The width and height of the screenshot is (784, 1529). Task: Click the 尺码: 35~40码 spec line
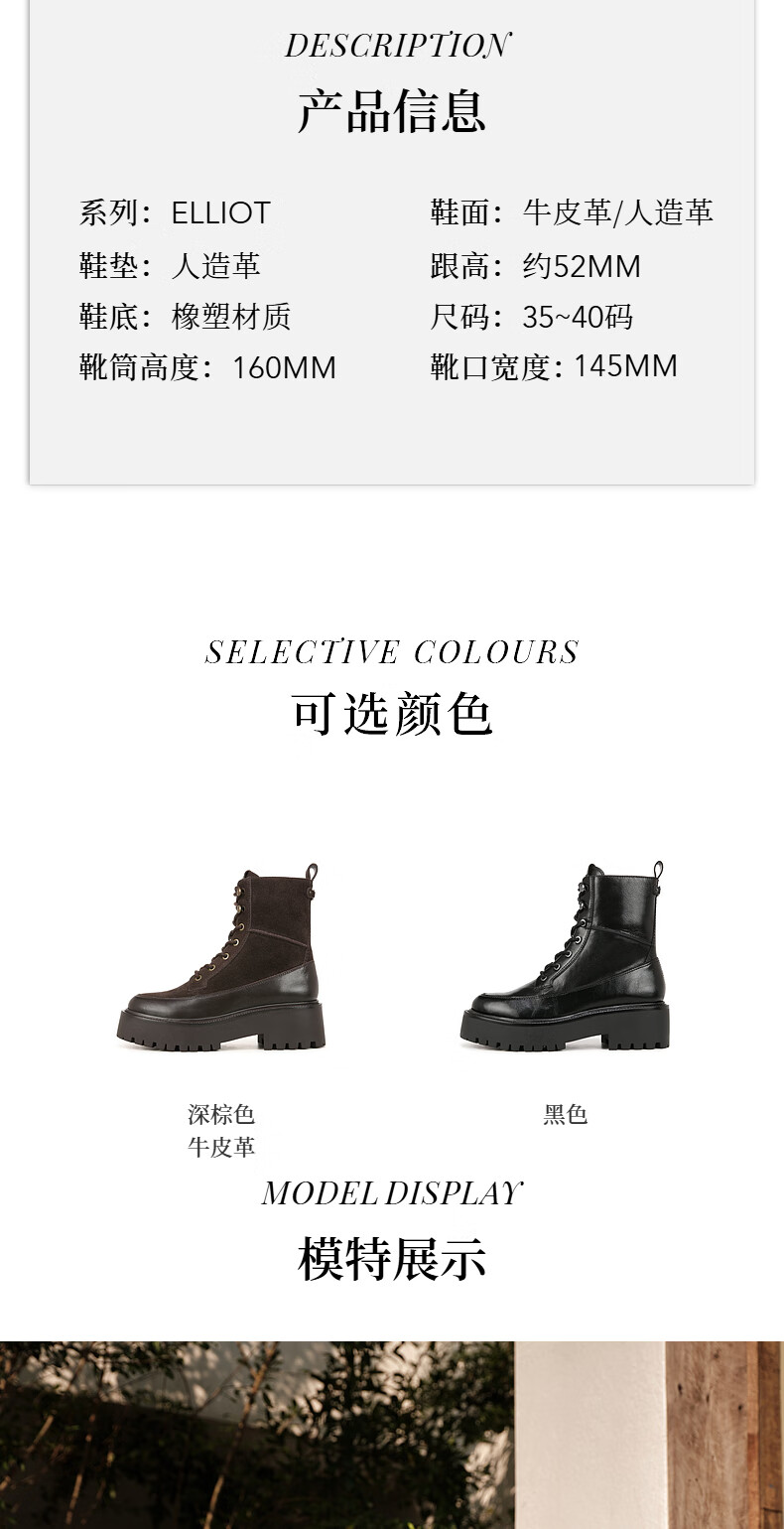[x=531, y=317]
